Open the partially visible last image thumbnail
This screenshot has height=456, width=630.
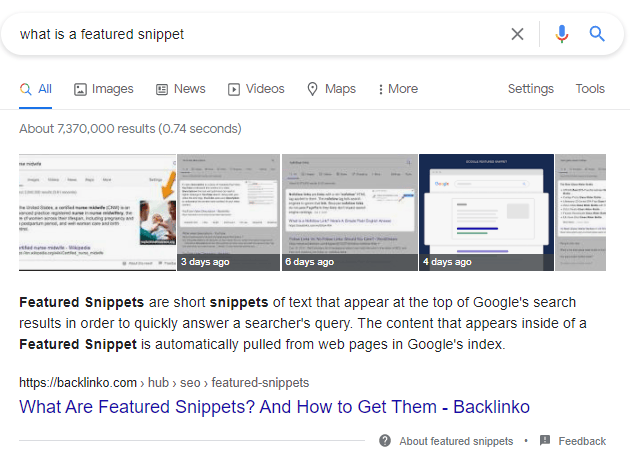[x=581, y=213]
